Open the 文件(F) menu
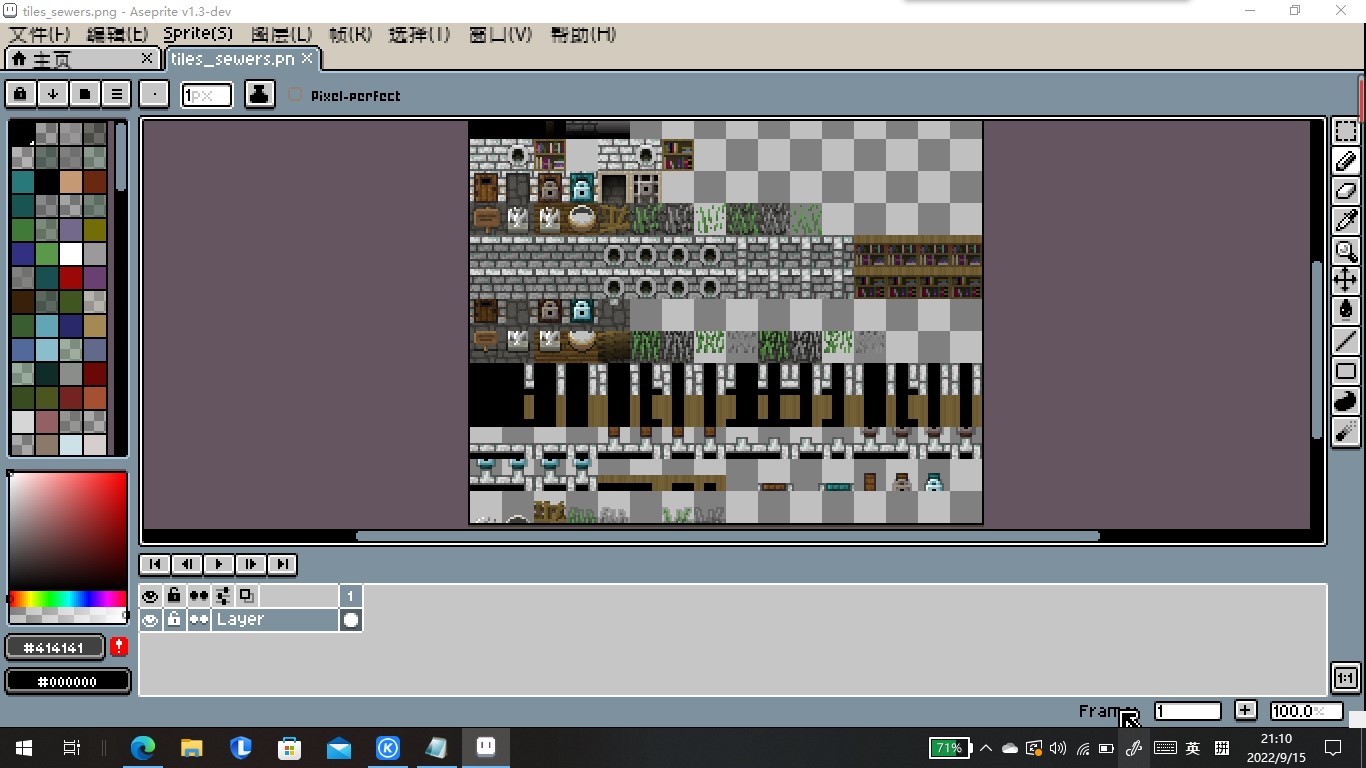1366x768 pixels. (x=40, y=34)
